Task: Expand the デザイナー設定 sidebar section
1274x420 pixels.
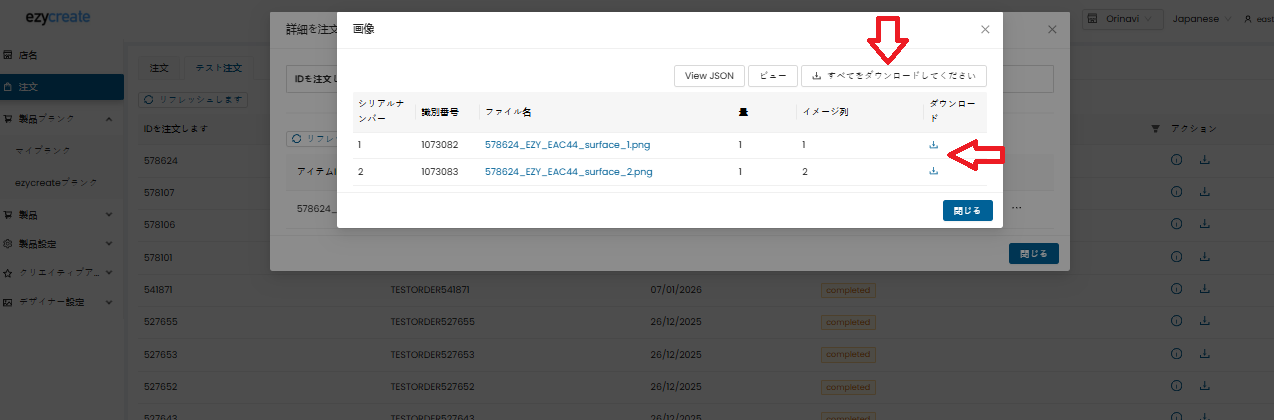Action: [61, 302]
